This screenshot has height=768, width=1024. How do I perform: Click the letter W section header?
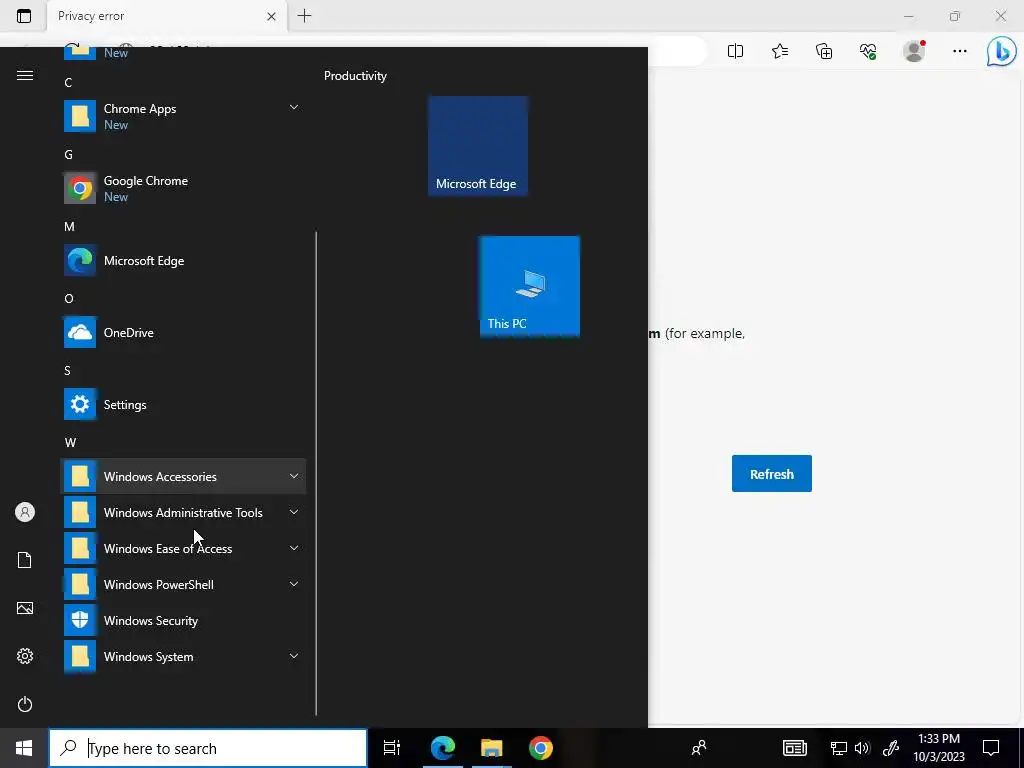(x=70, y=443)
